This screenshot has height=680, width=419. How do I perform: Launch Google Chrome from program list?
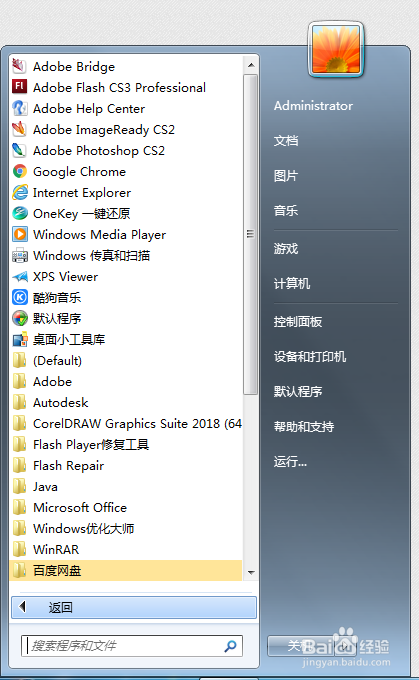click(125, 172)
